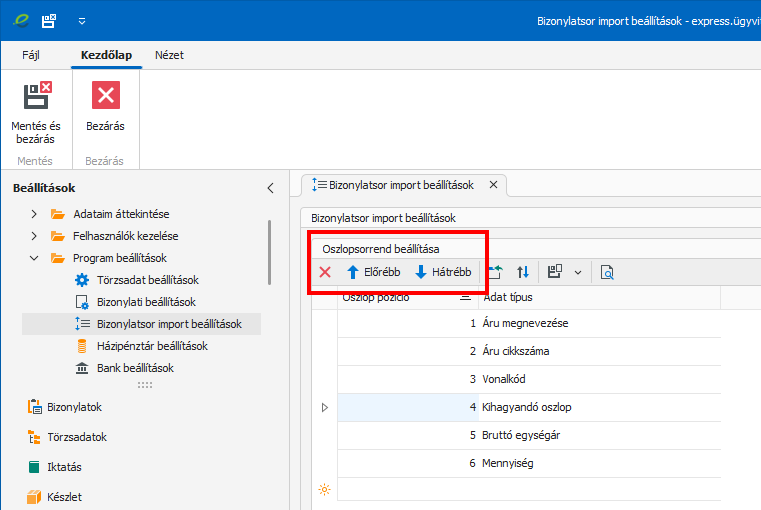Screen dimensions: 761x510
Task: Move column later with Hátrébb
Action: click(x=442, y=272)
